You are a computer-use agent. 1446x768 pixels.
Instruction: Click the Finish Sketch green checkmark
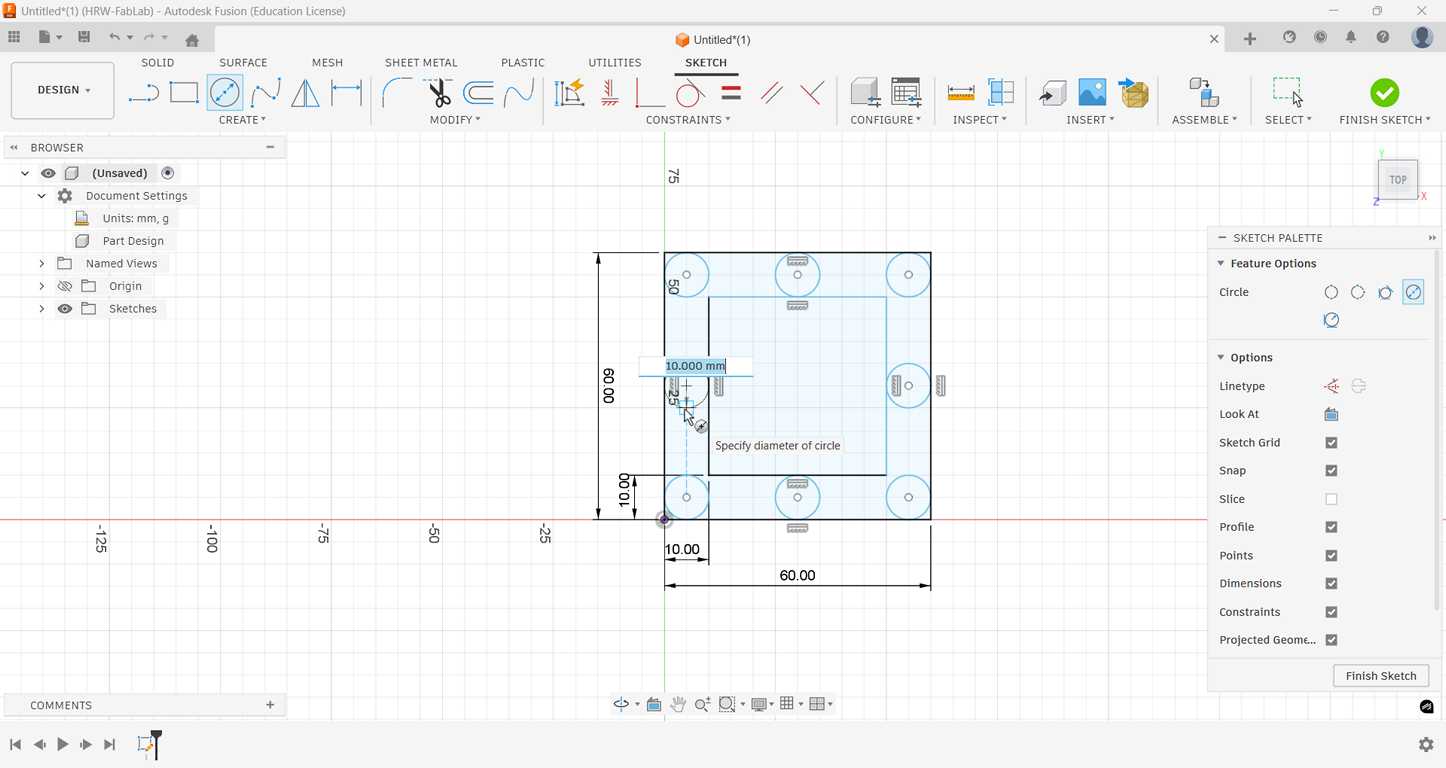(1385, 93)
